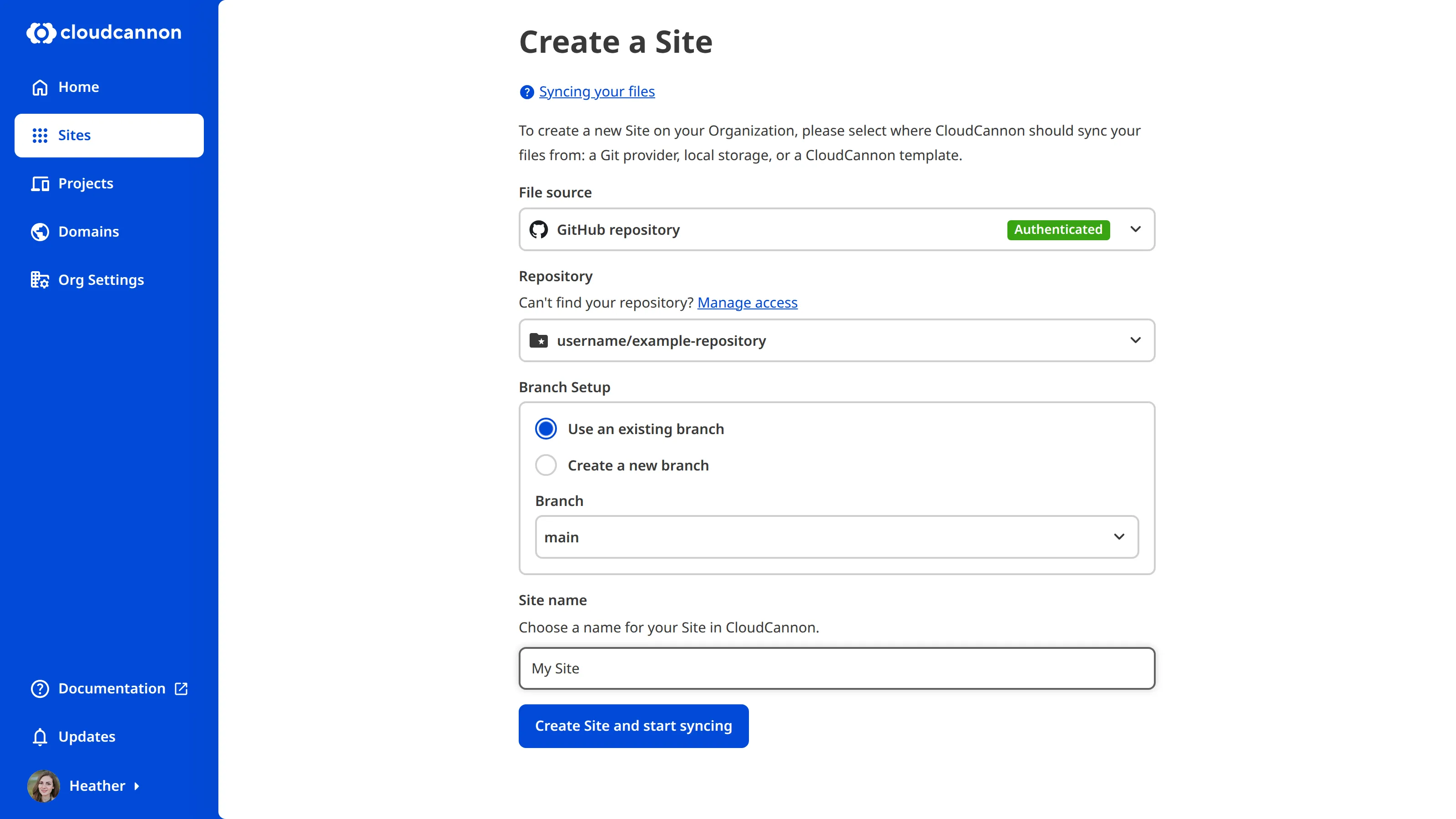Click Heather's profile avatar
This screenshot has height=819, width=1456.
click(x=44, y=786)
